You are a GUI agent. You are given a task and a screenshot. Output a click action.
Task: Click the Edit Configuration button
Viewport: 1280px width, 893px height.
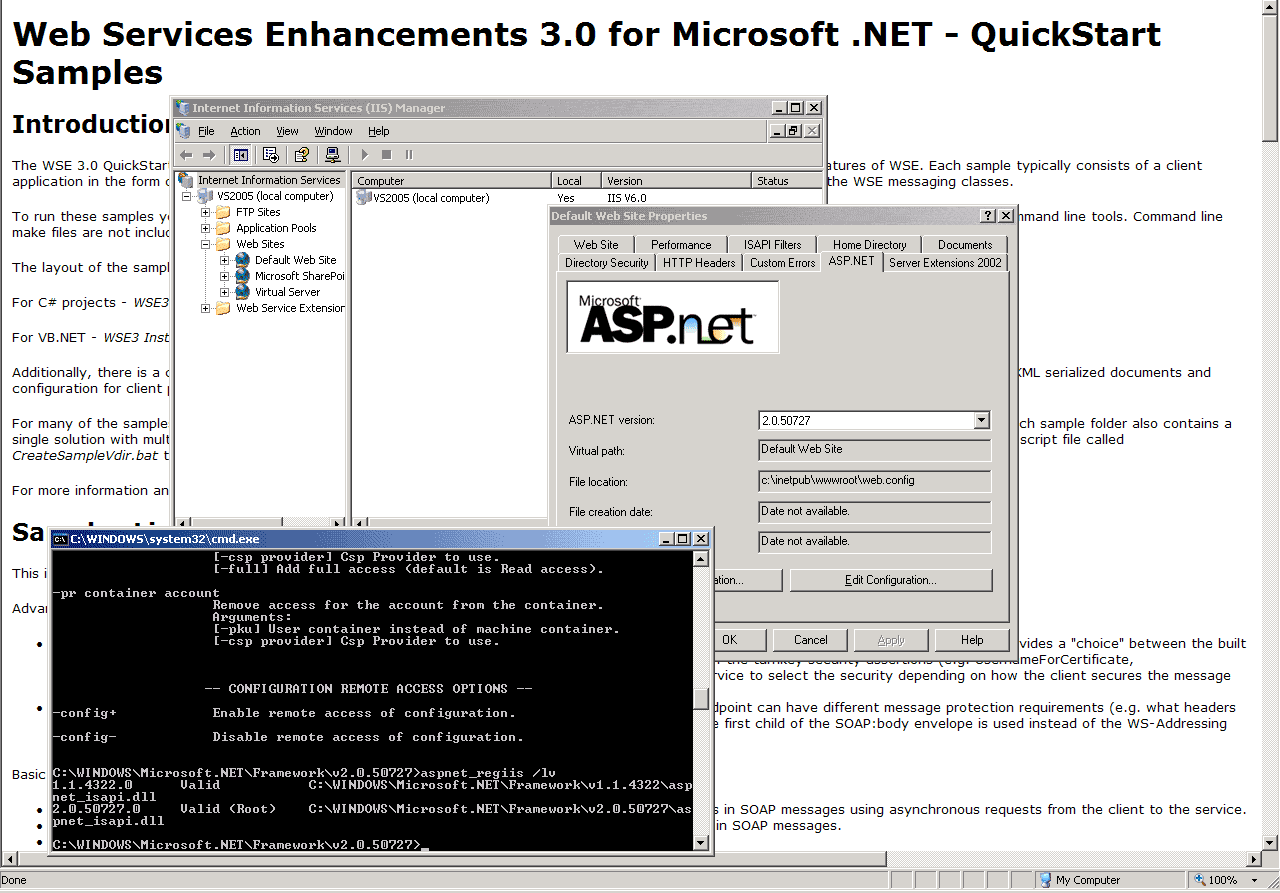[x=891, y=580]
